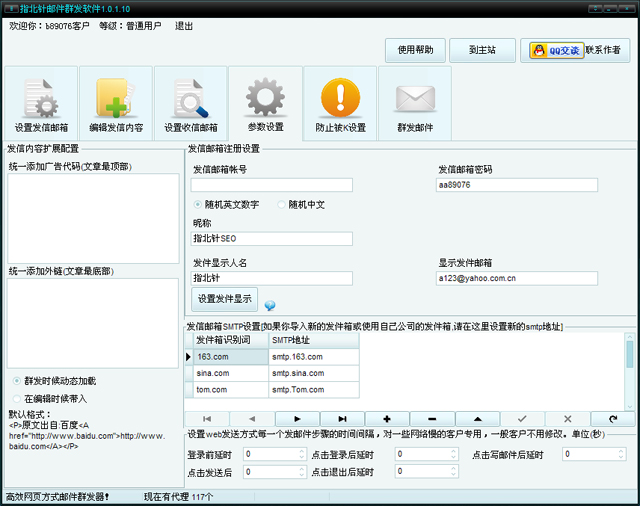
Task: Click the 发件显示人名 input field
Action: [x=271, y=278]
